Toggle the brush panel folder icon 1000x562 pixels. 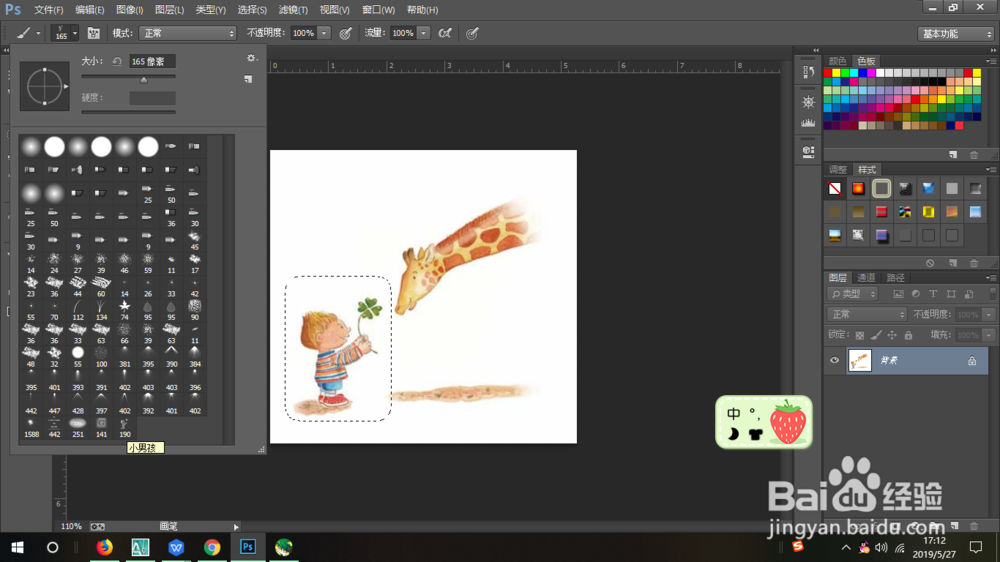pyautogui.click(x=94, y=33)
